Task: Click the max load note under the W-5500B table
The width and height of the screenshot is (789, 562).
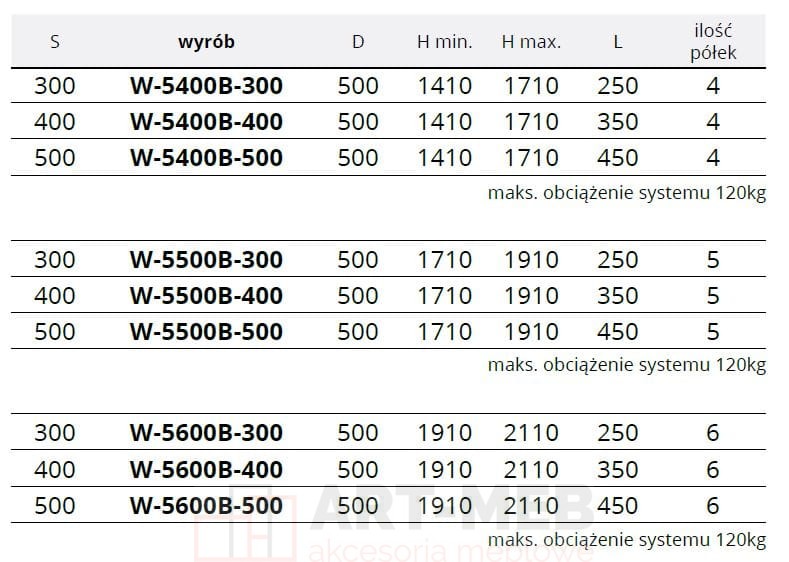Action: tap(626, 365)
